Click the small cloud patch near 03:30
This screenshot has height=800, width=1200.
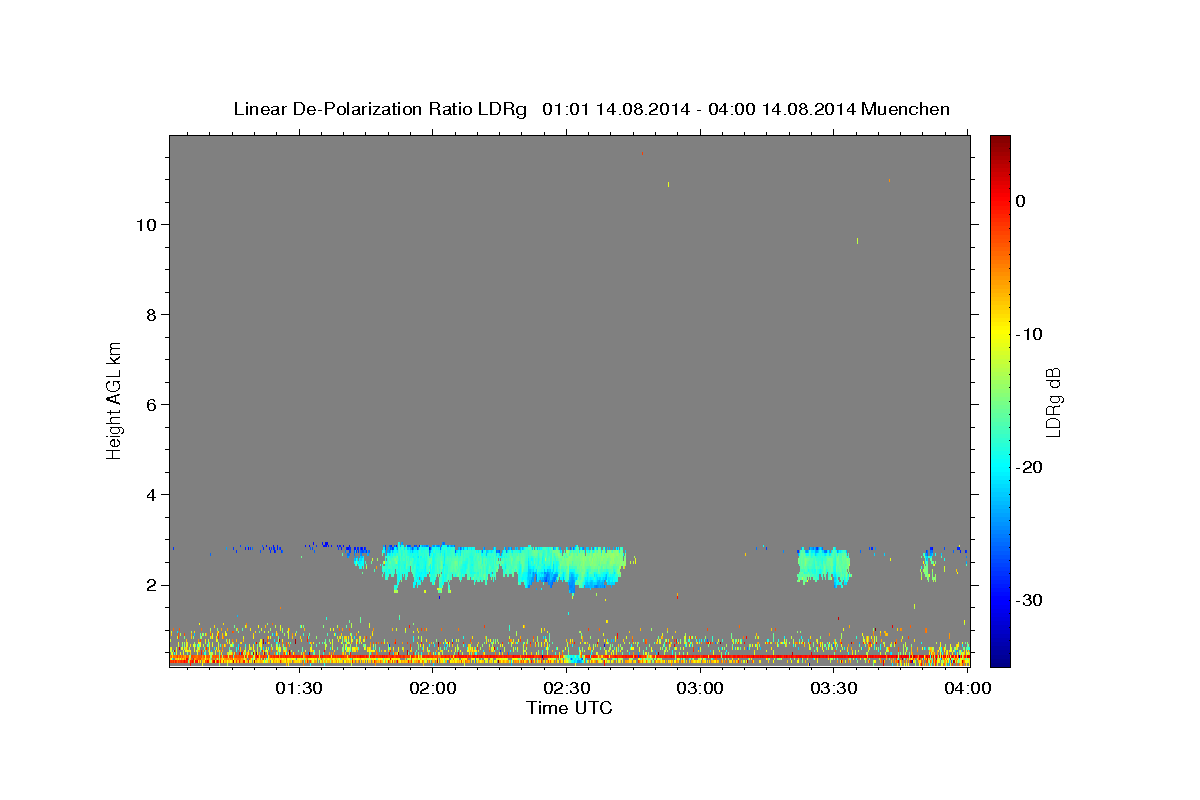click(823, 566)
